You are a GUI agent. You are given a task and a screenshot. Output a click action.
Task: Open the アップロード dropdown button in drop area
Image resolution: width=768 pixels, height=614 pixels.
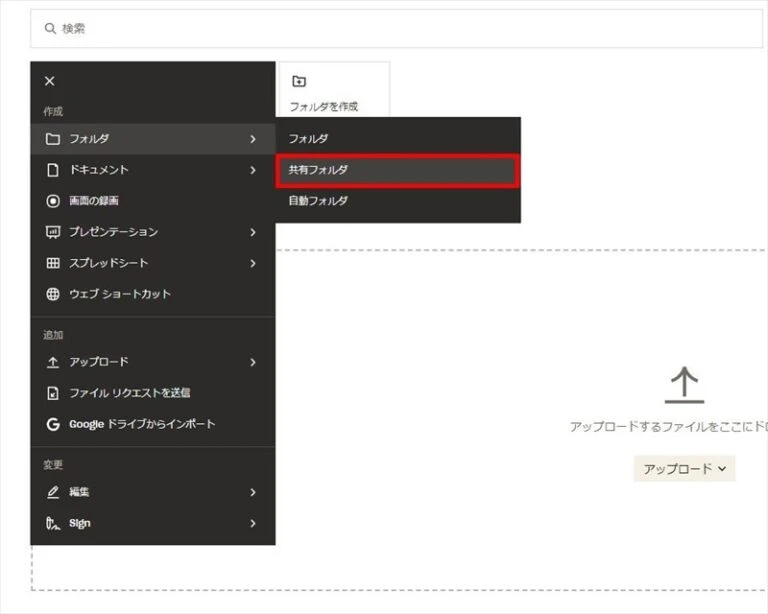coord(684,469)
